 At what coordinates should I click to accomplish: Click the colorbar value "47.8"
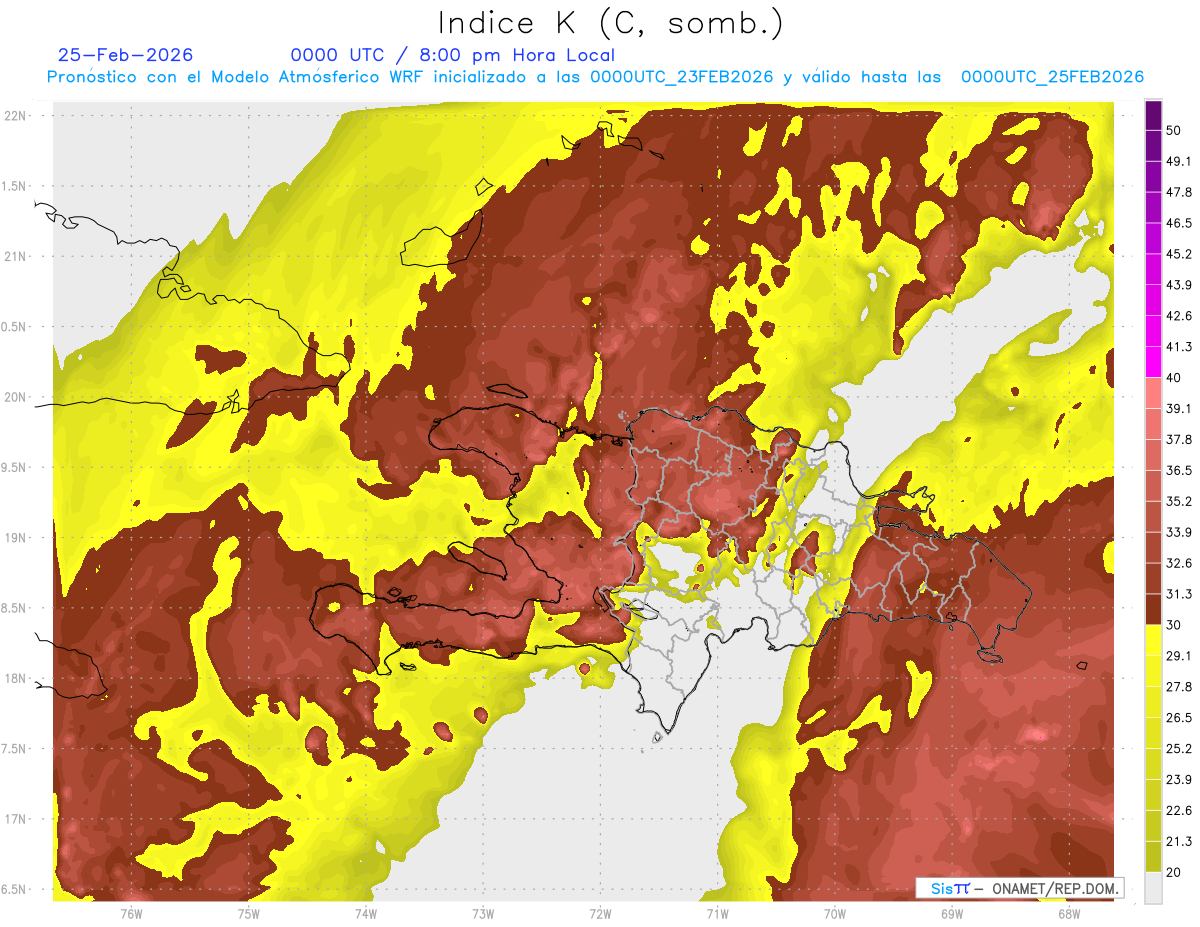pyautogui.click(x=1179, y=192)
